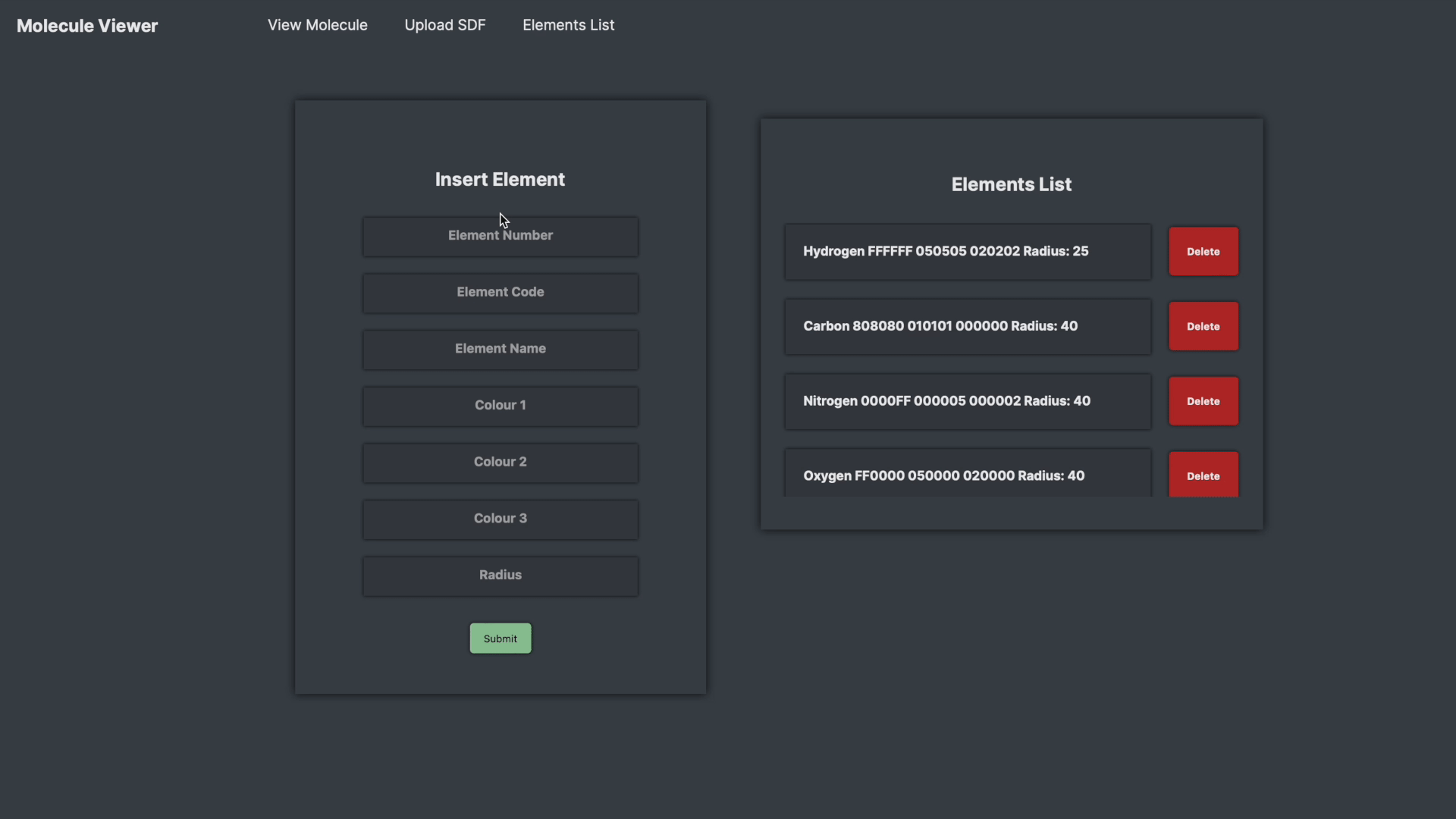Open the Elements List nav link
The height and width of the screenshot is (819, 1456).
point(569,25)
